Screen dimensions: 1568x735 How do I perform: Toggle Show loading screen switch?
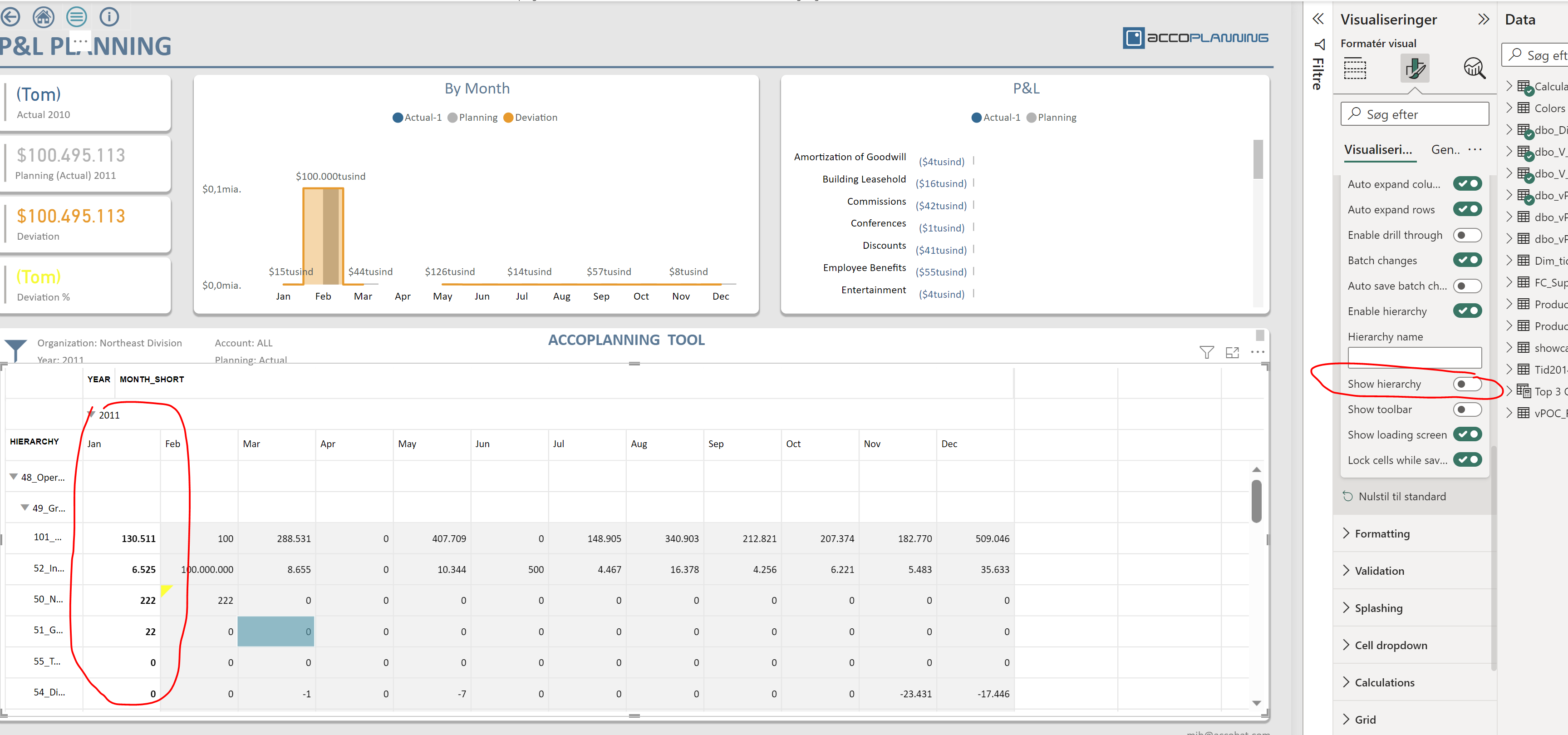pyautogui.click(x=1467, y=435)
